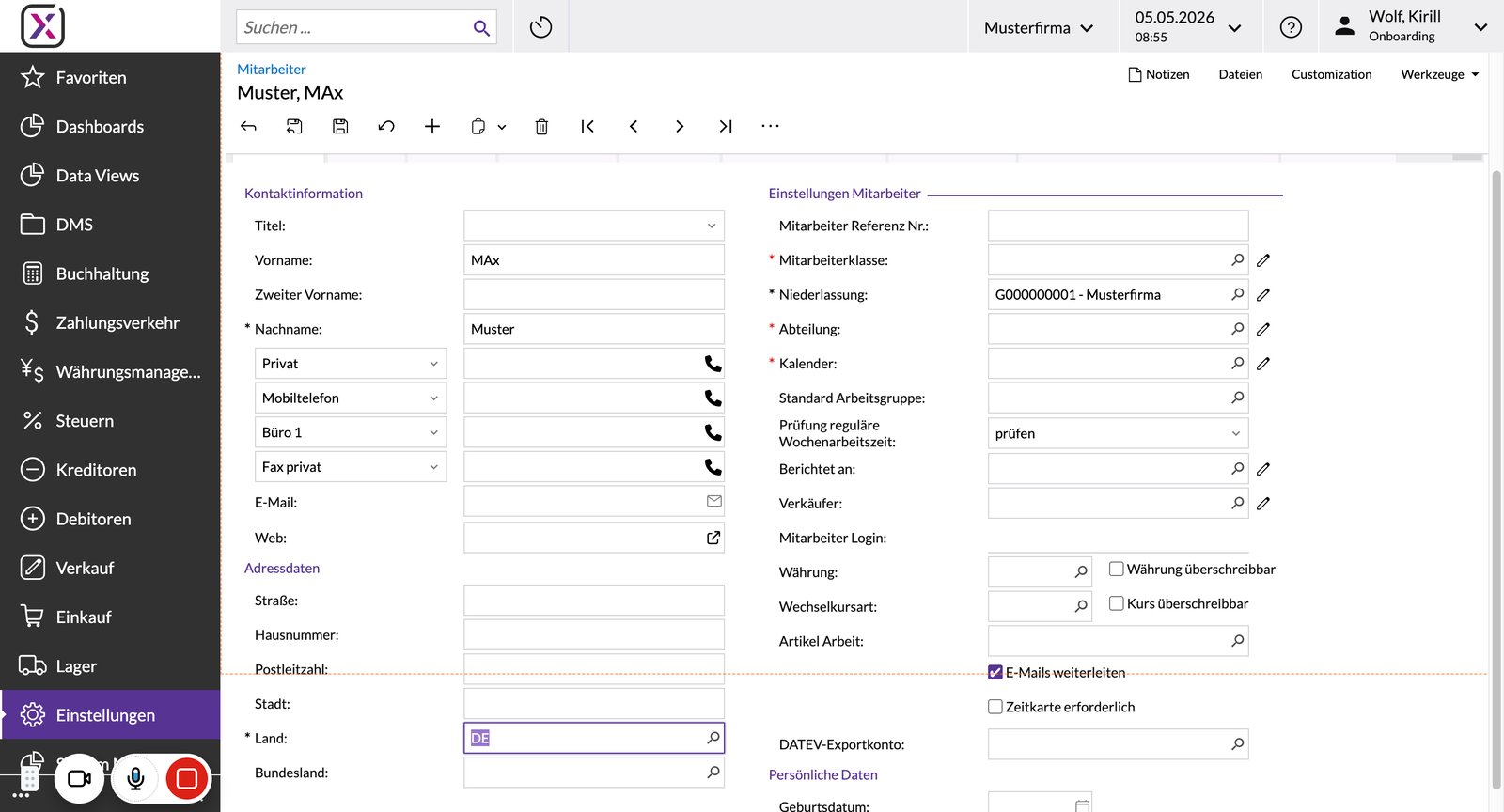Go to the next record
Screen dimensions: 1504x812
point(680,126)
